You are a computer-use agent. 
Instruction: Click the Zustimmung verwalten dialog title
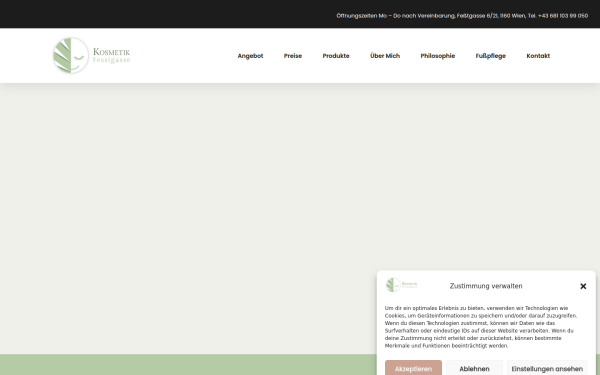coord(486,286)
